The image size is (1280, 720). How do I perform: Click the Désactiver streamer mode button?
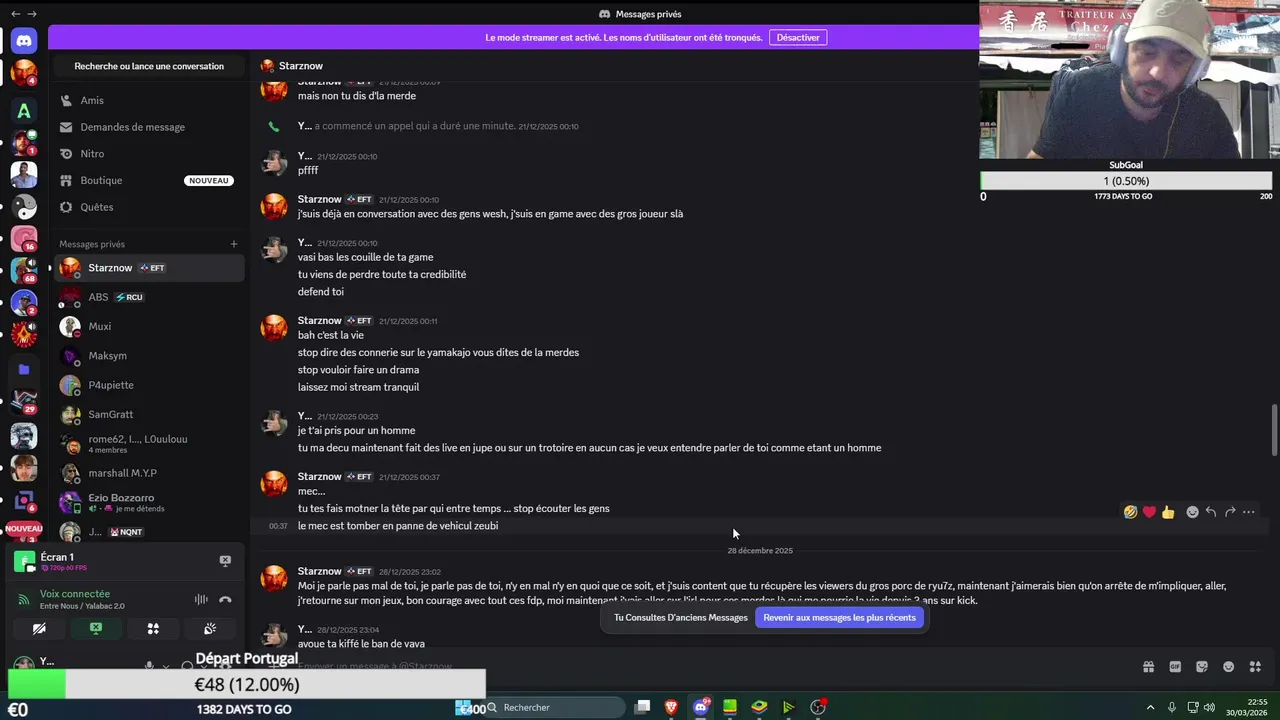coord(798,37)
